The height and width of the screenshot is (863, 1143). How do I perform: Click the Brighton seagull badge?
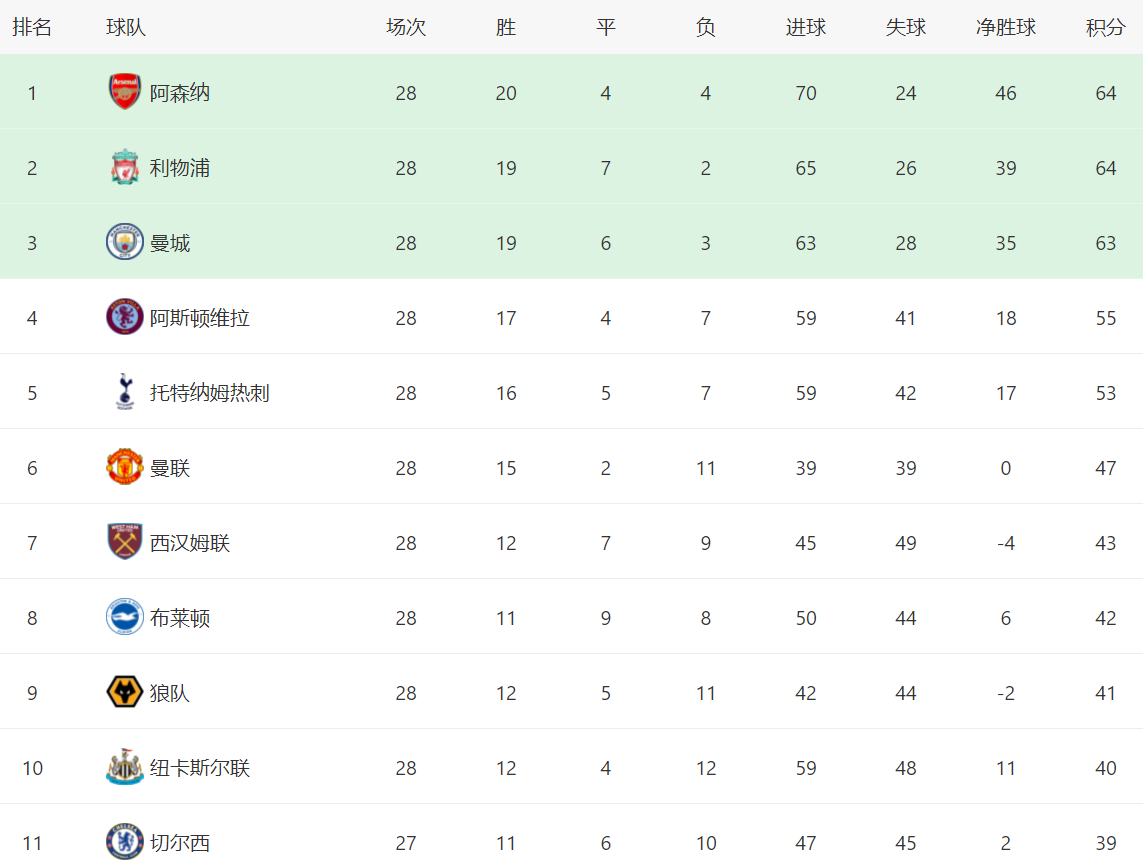coord(125,617)
